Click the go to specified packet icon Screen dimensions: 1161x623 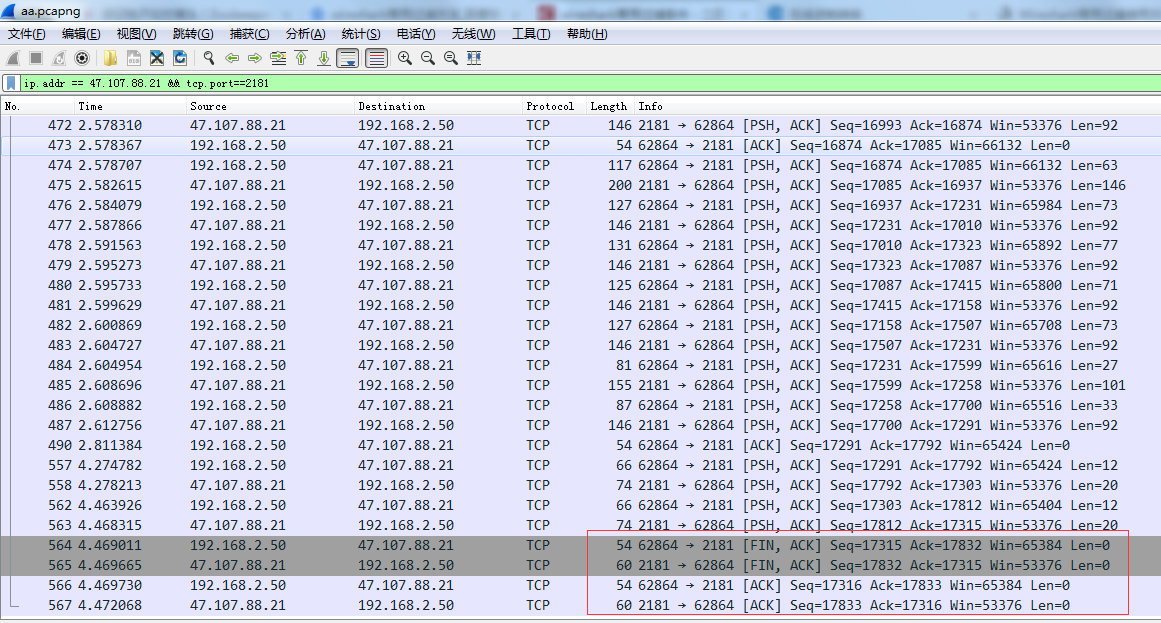[278, 58]
